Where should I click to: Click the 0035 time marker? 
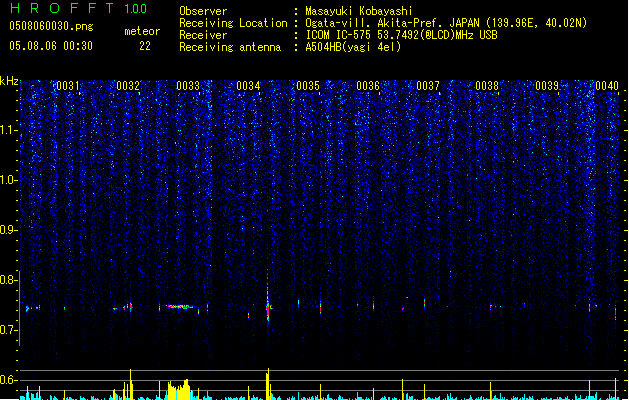coord(308,86)
